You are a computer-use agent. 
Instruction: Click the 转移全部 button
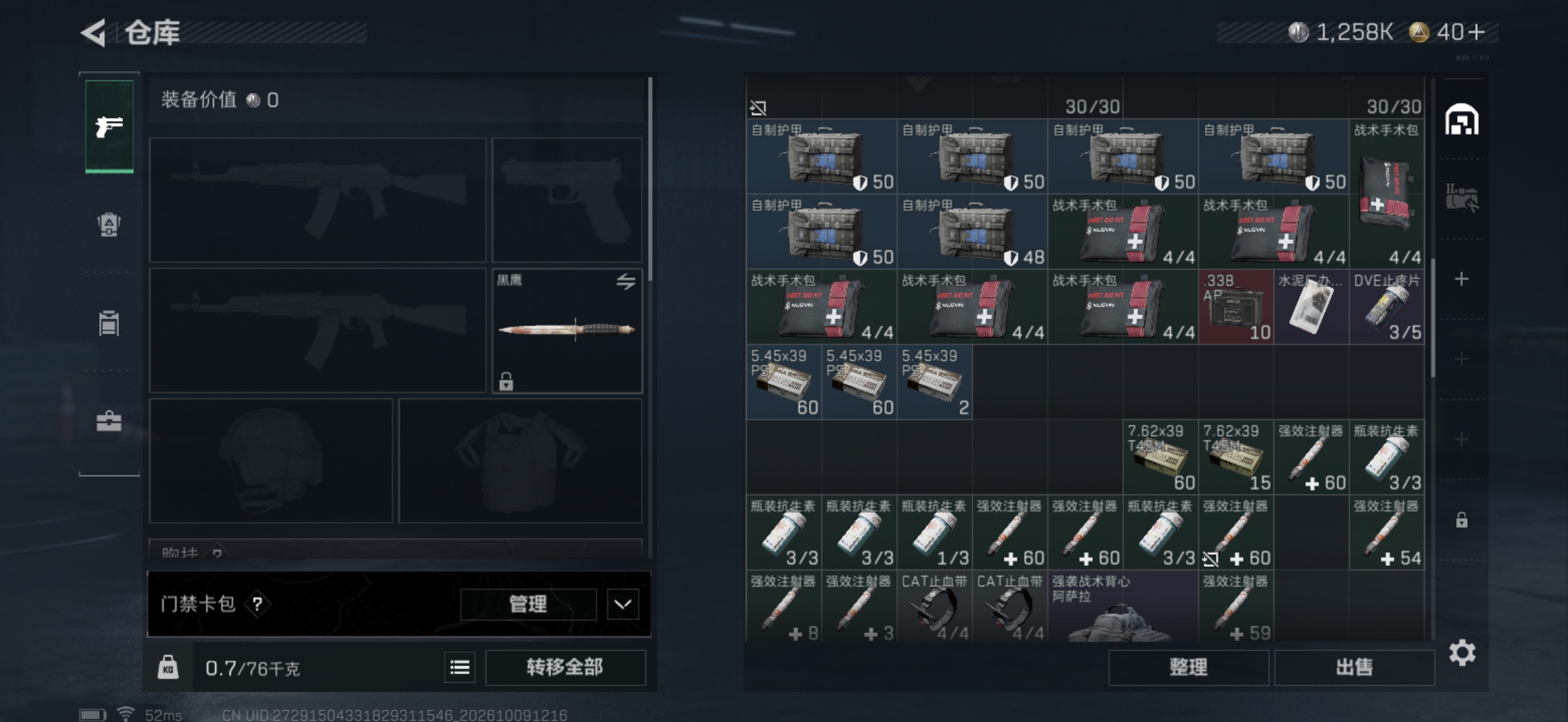(x=565, y=667)
